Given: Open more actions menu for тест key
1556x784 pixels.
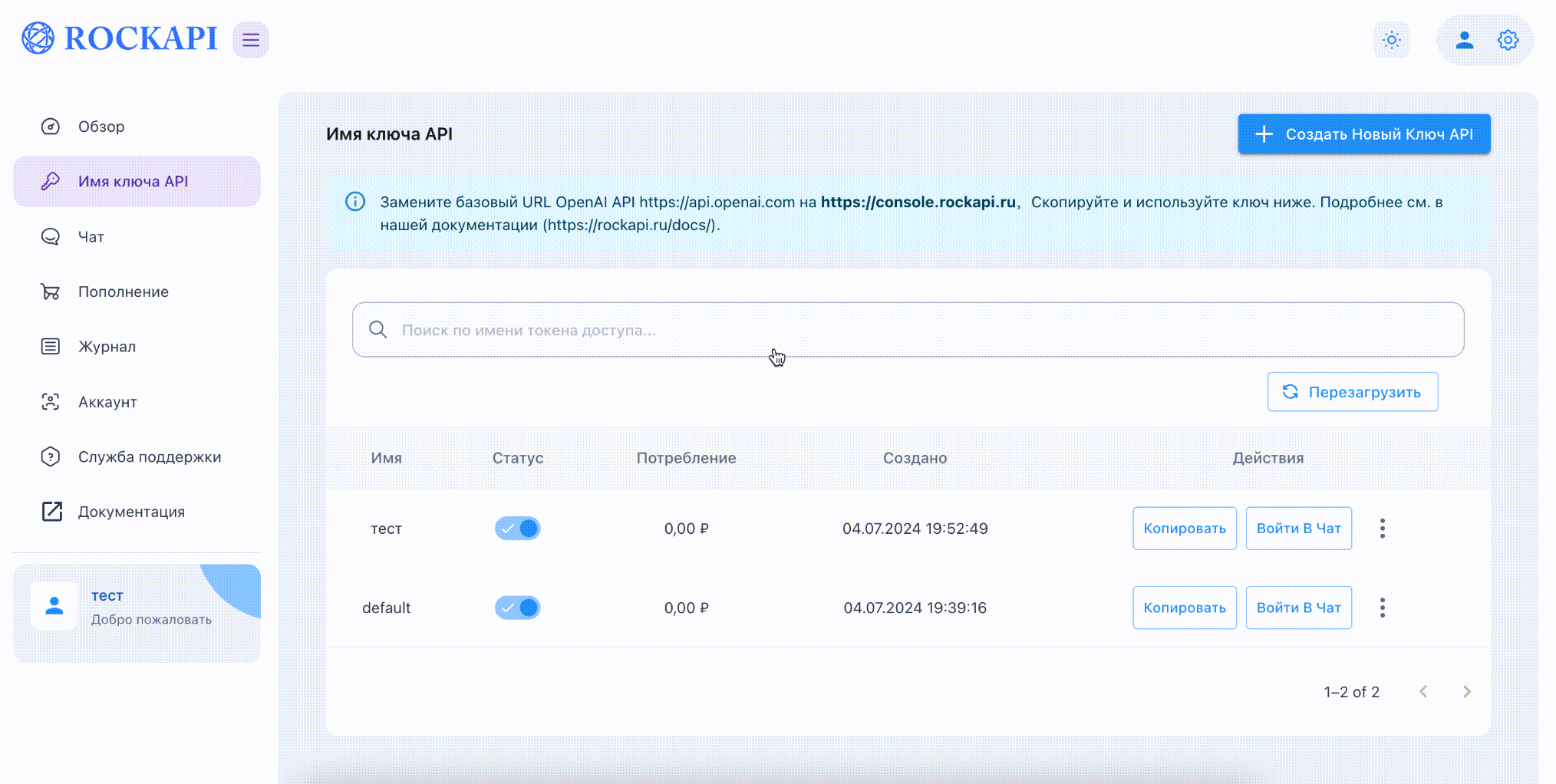Looking at the screenshot, I should click(1383, 529).
